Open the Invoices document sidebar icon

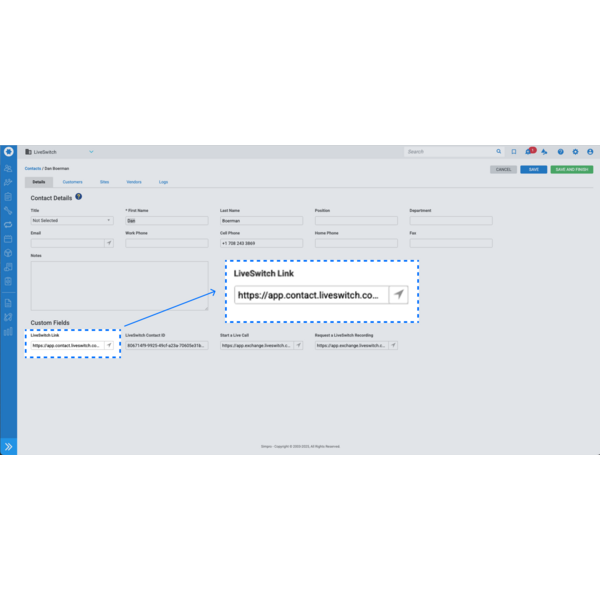click(x=8, y=303)
